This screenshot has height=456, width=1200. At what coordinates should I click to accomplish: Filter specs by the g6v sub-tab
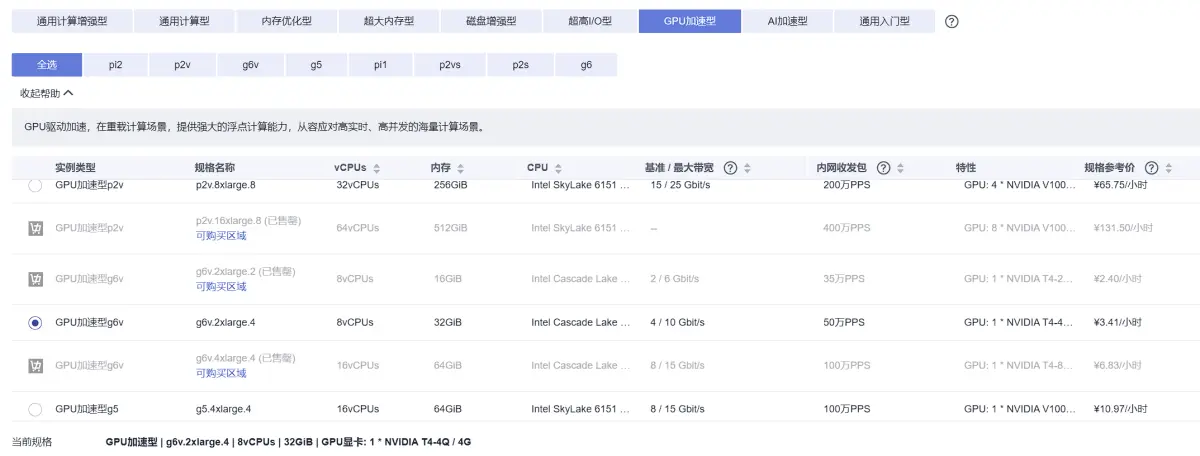point(250,65)
